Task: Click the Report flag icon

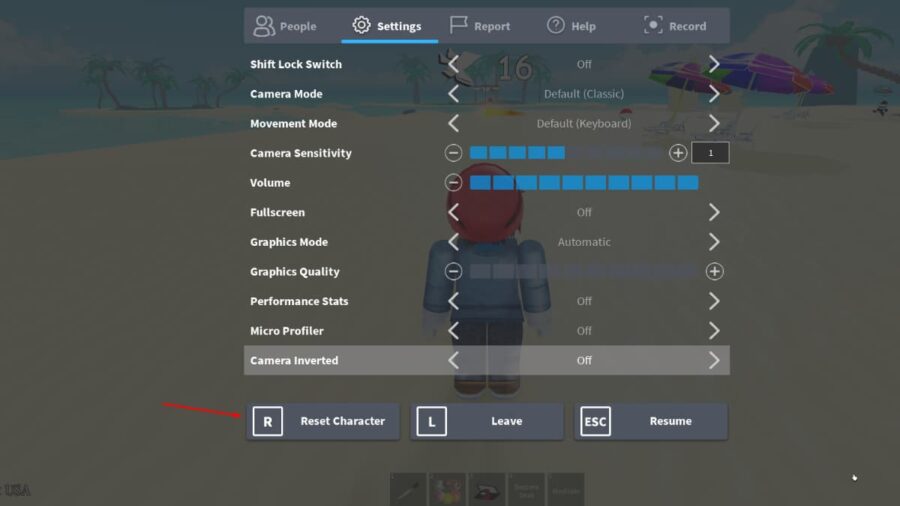Action: tap(458, 25)
